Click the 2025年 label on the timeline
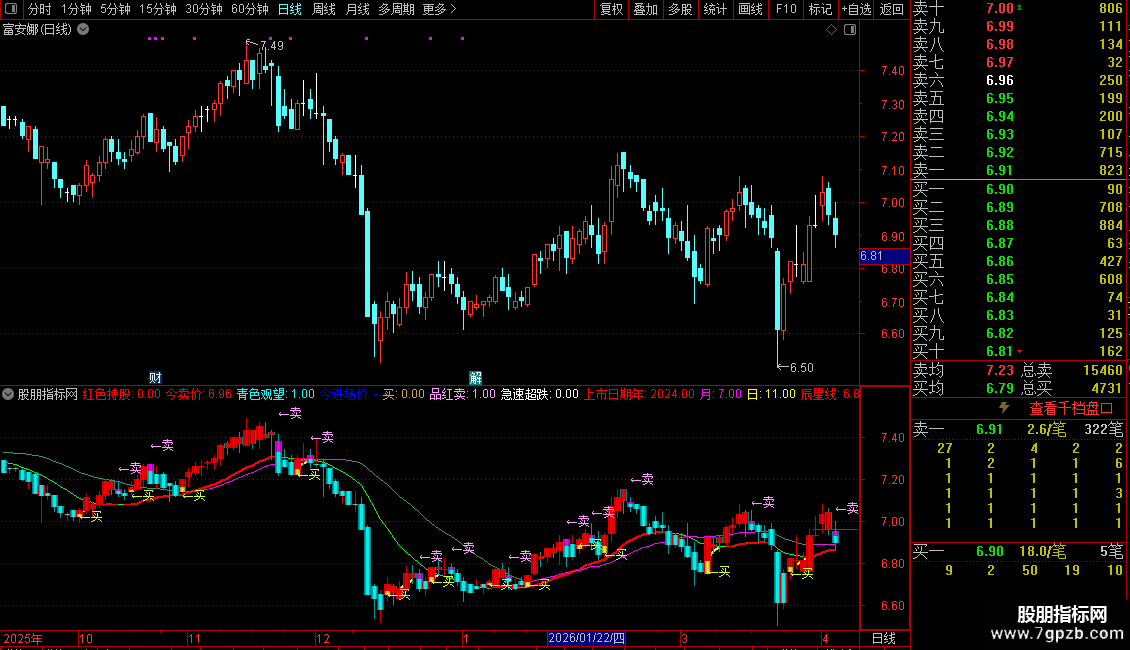This screenshot has height=650, width=1130. 23,638
